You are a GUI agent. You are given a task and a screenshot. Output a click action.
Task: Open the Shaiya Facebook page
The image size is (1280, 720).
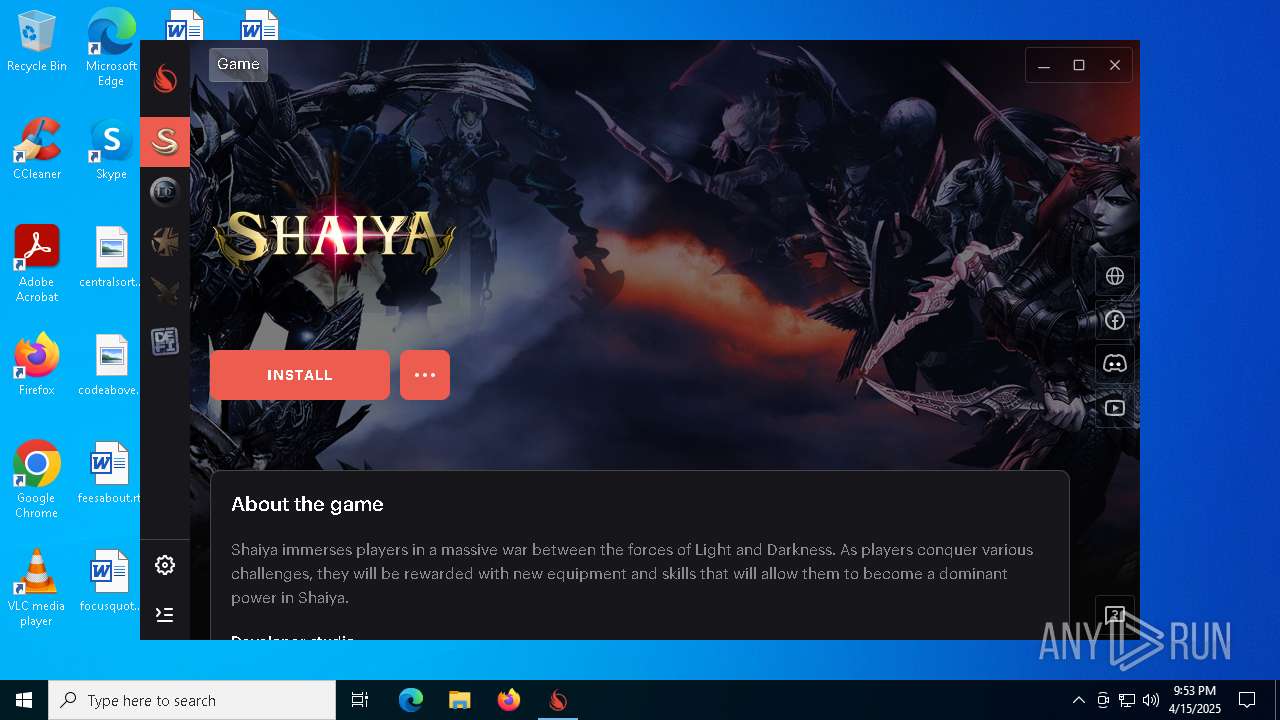(x=1115, y=320)
